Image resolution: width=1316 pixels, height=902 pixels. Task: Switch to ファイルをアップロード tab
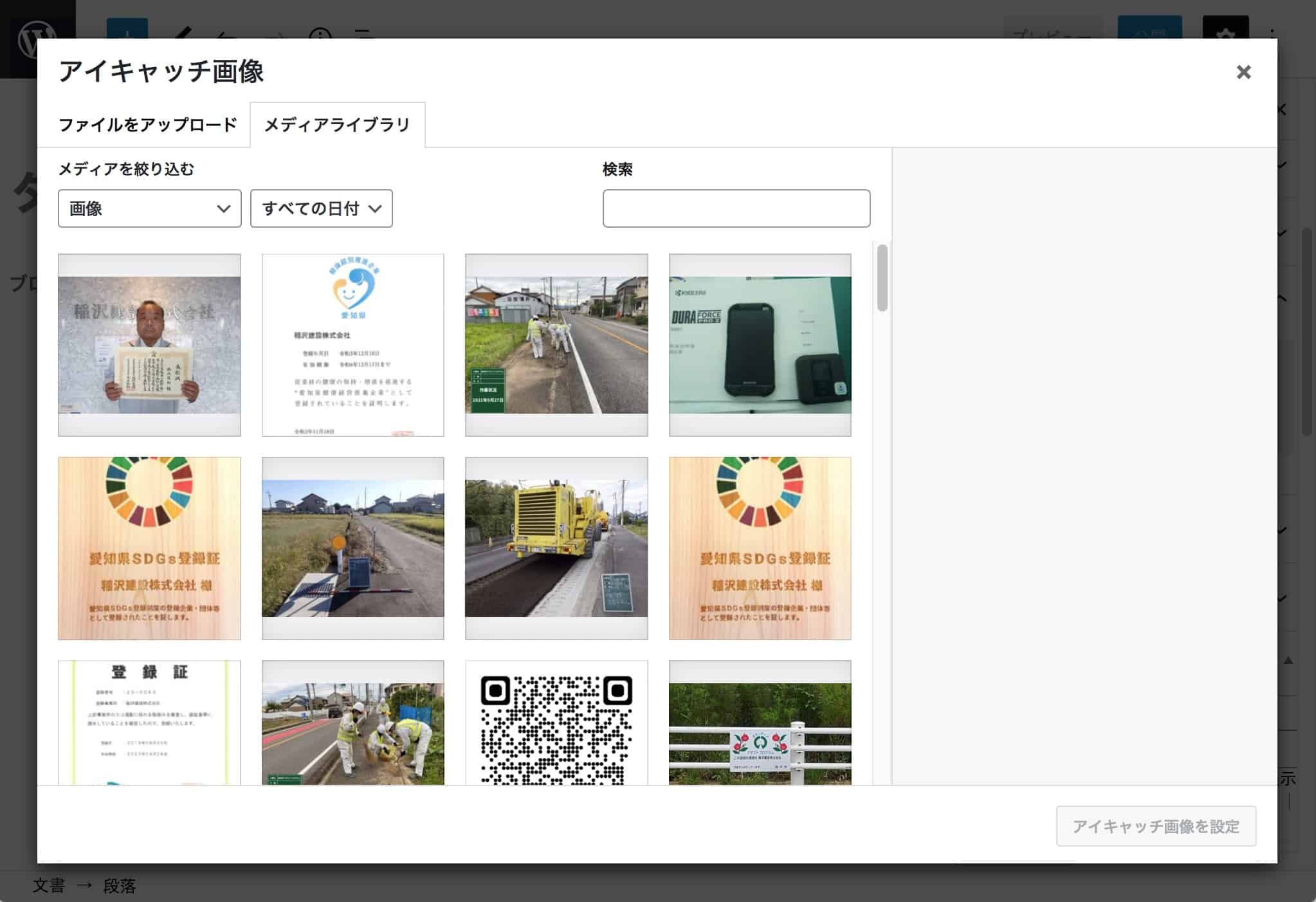[148, 125]
